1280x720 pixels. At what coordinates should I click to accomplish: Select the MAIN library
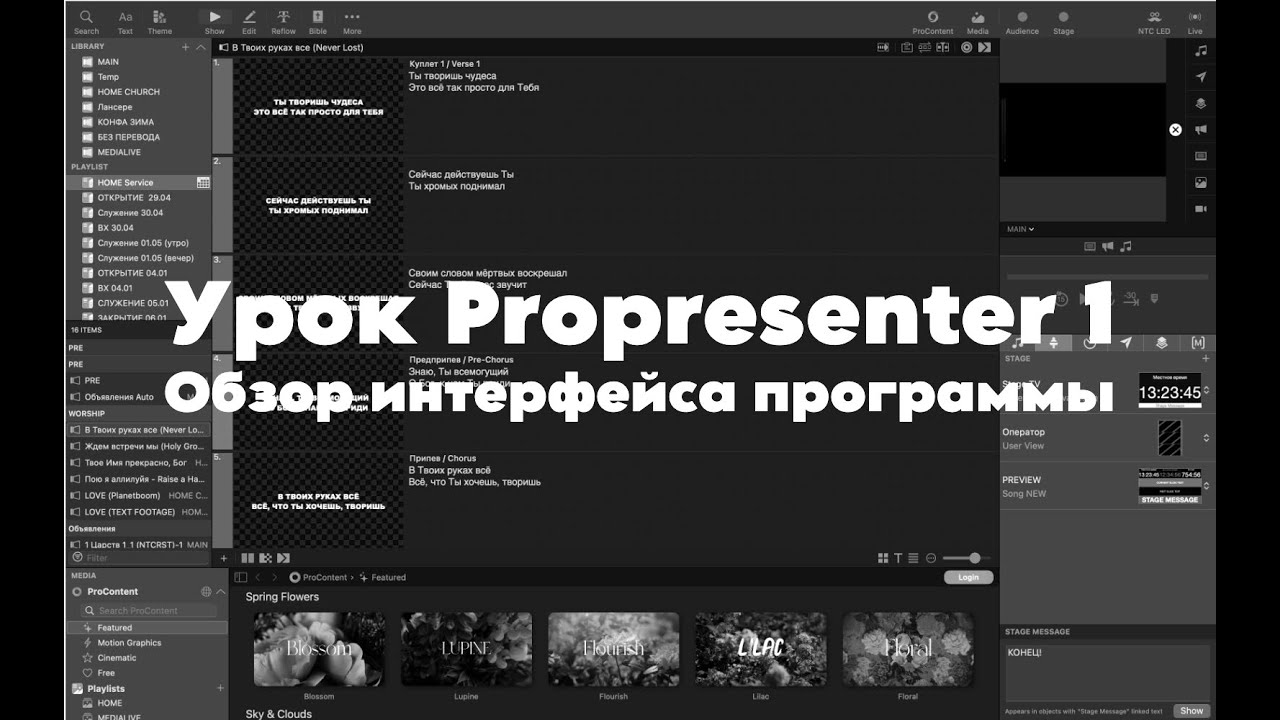pyautogui.click(x=139, y=62)
